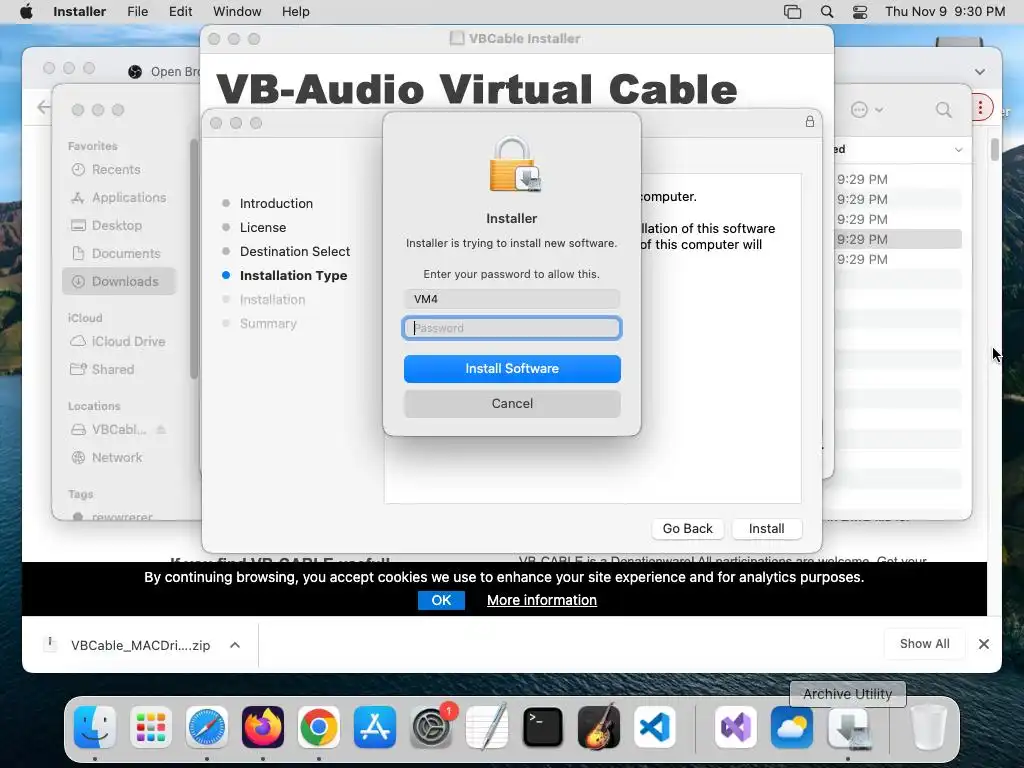
Task: Open Google Chrome from the Dock
Action: click(x=319, y=727)
